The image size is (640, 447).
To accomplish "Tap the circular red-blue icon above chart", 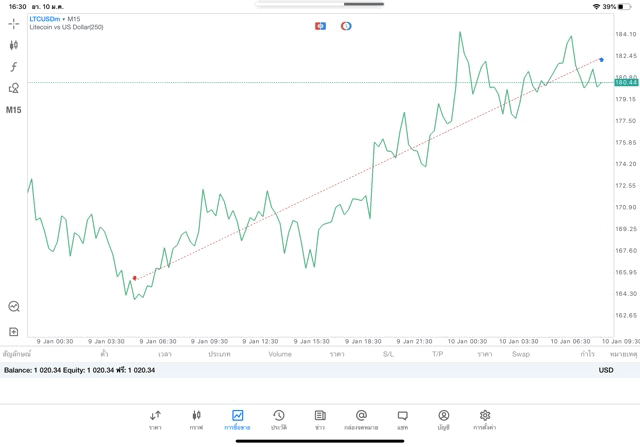I will pos(346,25).
